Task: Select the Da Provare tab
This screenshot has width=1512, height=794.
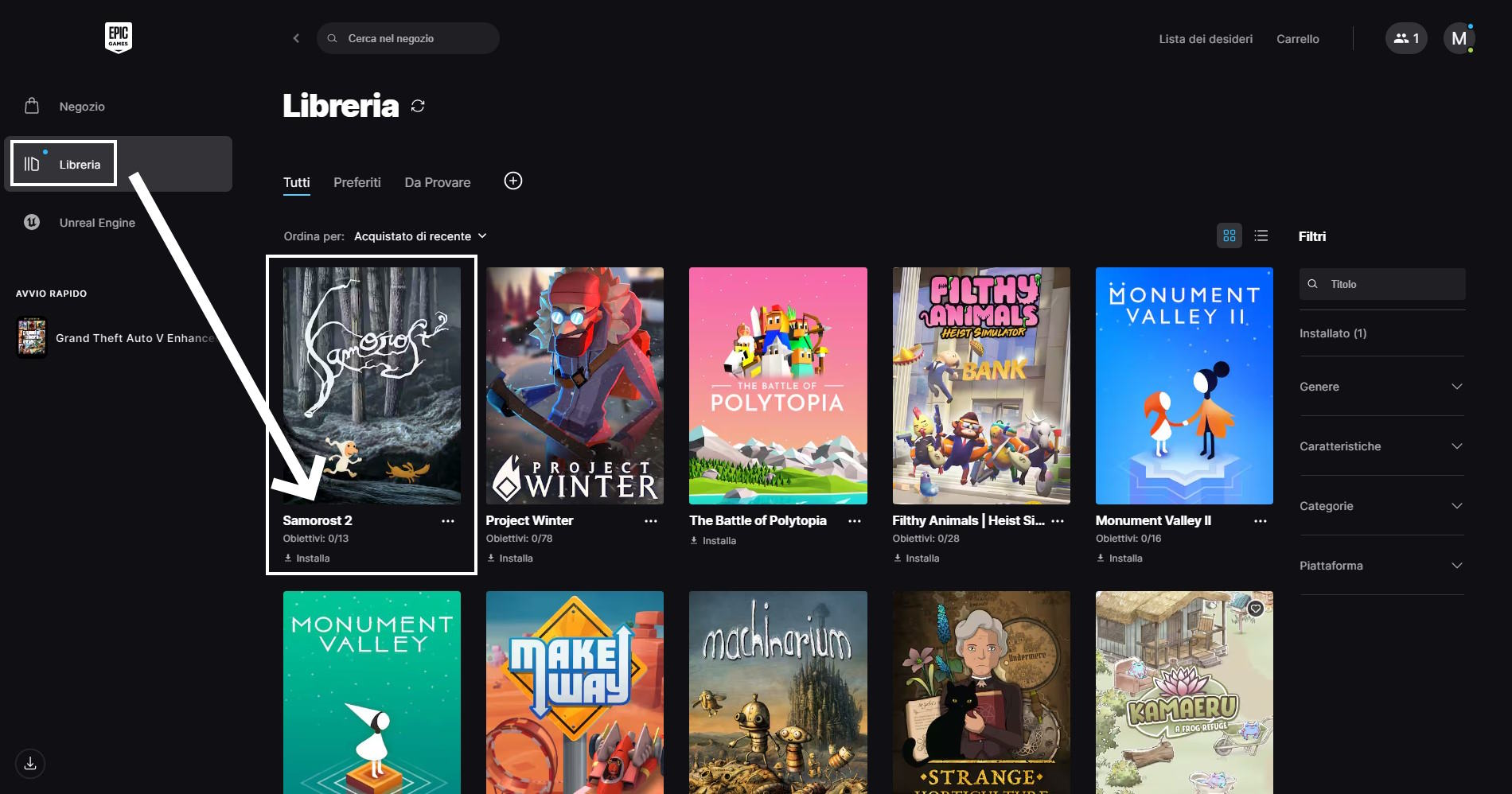Action: (x=438, y=182)
